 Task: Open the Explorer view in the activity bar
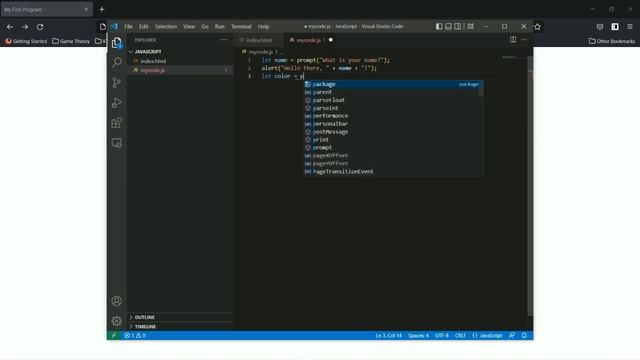point(117,42)
